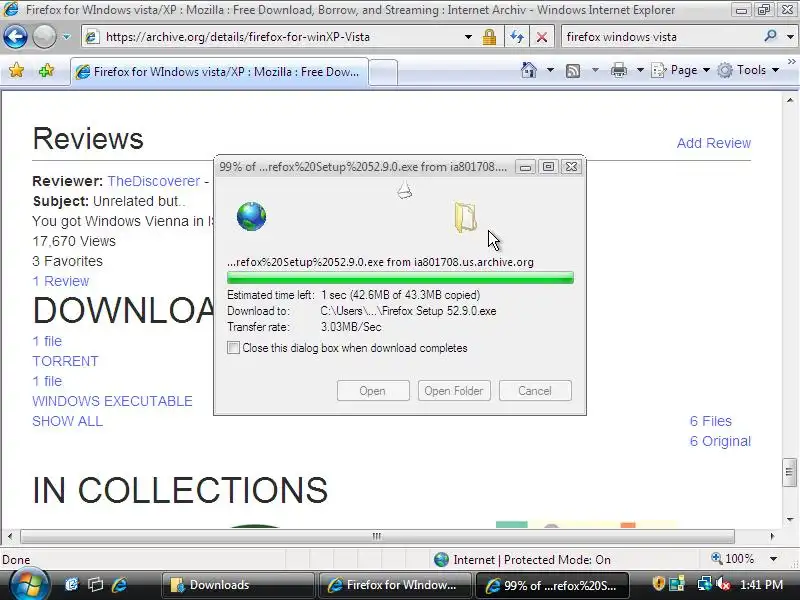
Task: Click the Internet Protected Mode status zone
Action: (522, 560)
